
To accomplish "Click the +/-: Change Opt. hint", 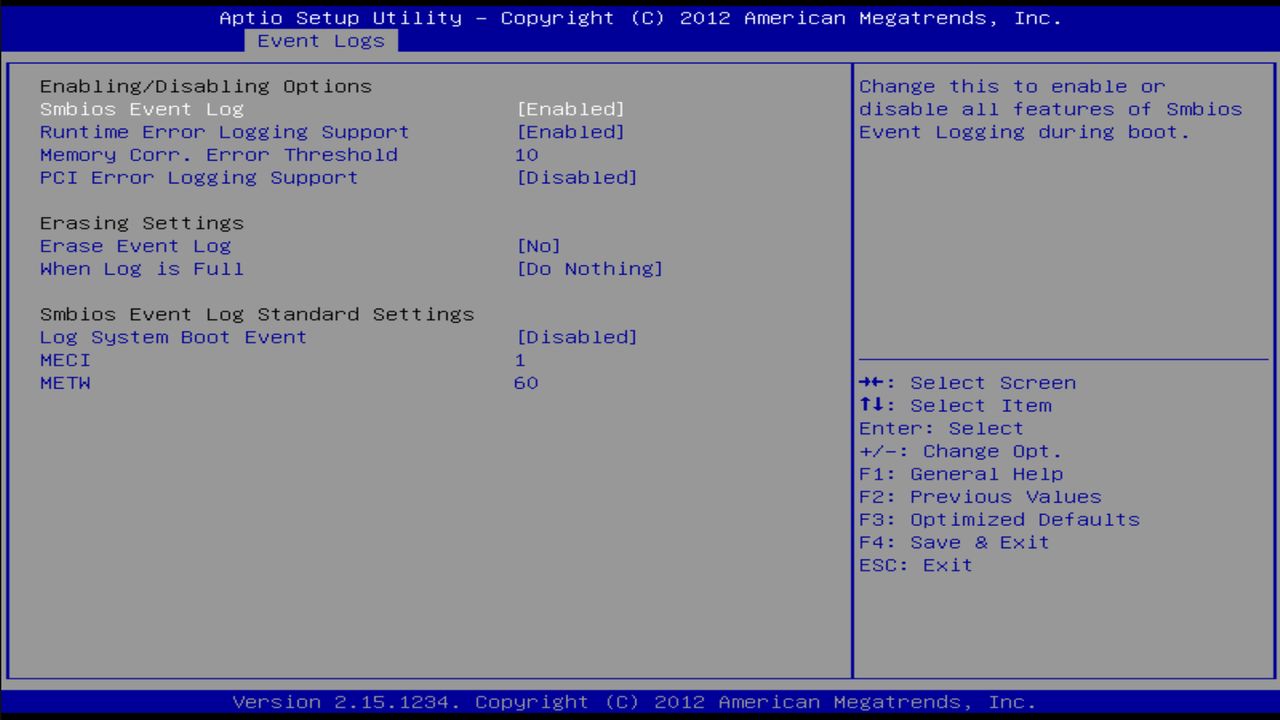I will click(x=961, y=452).
